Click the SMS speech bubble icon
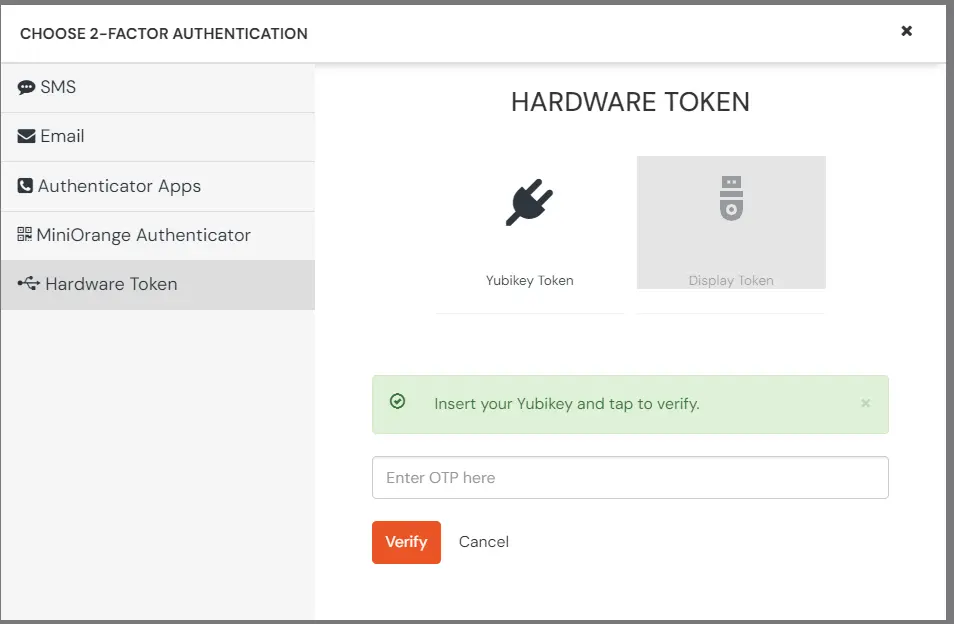The image size is (954, 624). (27, 88)
